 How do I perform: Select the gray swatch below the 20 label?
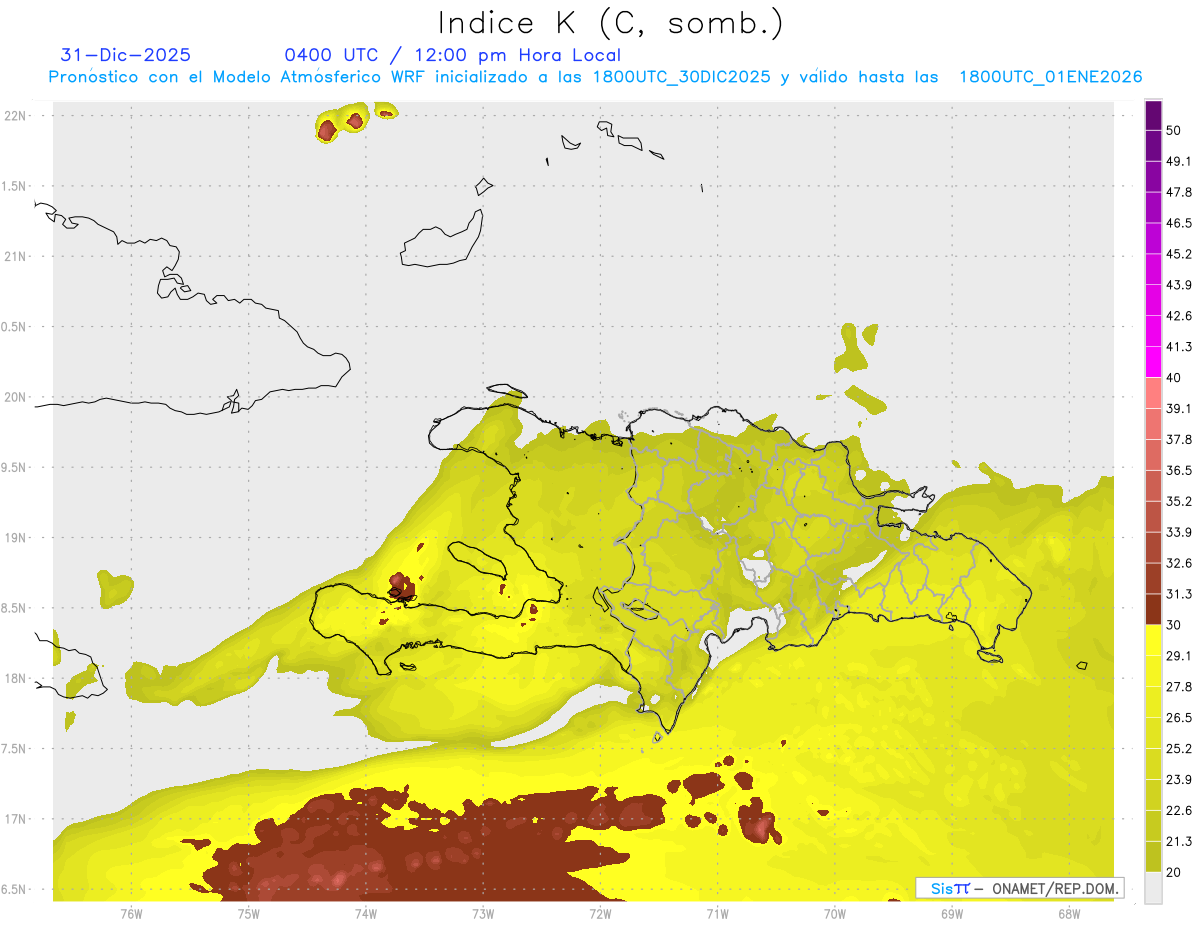[1154, 888]
